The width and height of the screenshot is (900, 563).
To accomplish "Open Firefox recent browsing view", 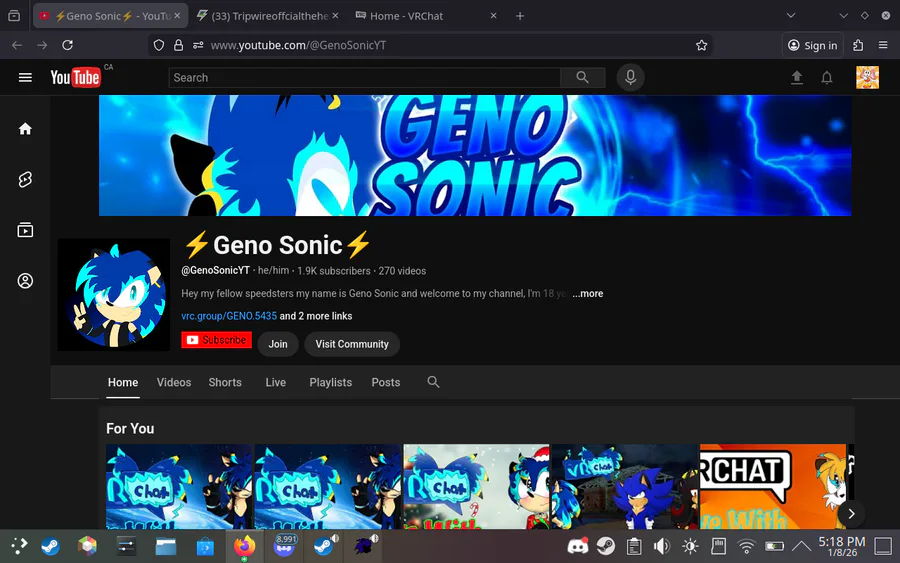I will (x=14, y=15).
